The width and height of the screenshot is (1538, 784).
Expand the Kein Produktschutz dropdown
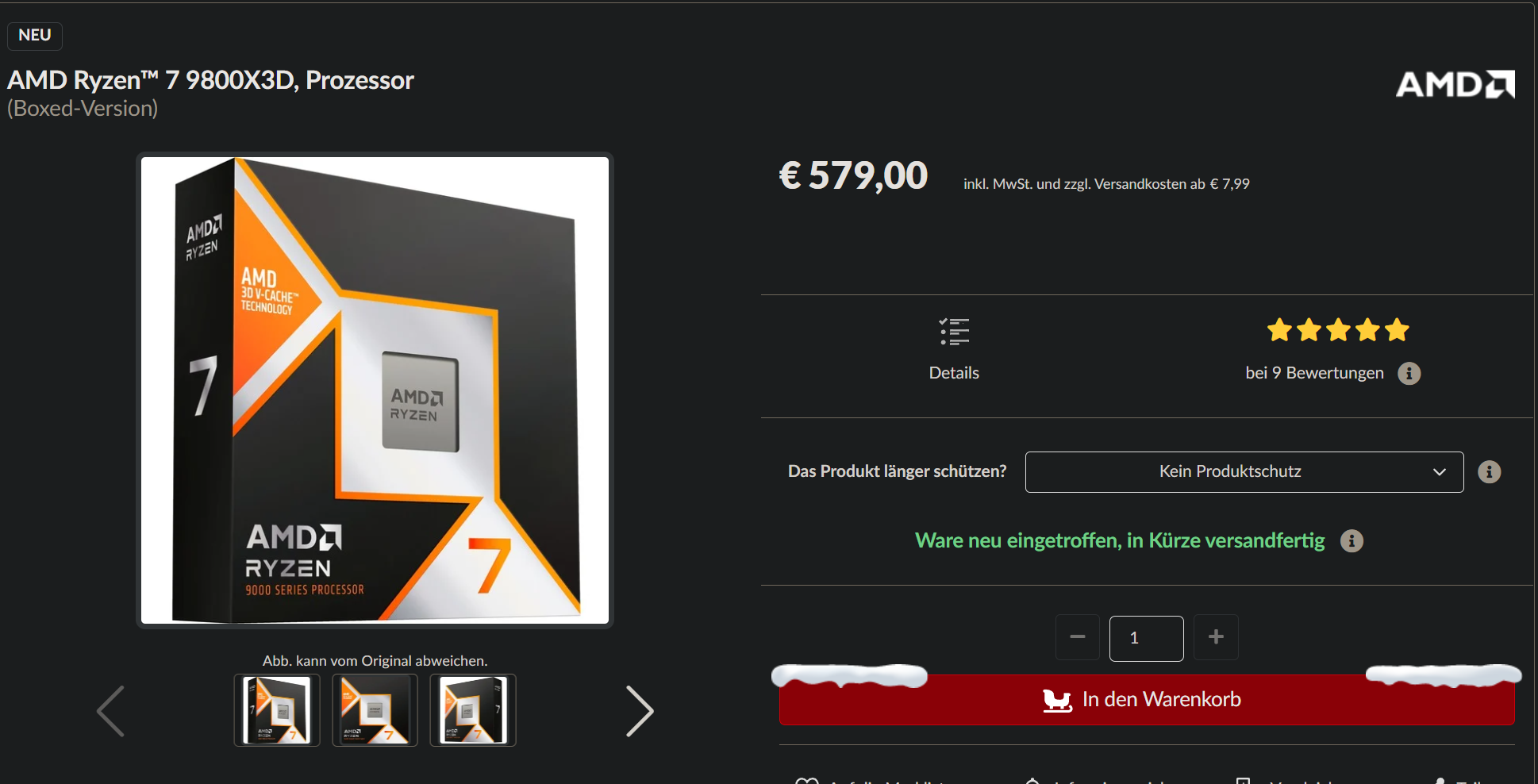click(x=1244, y=472)
